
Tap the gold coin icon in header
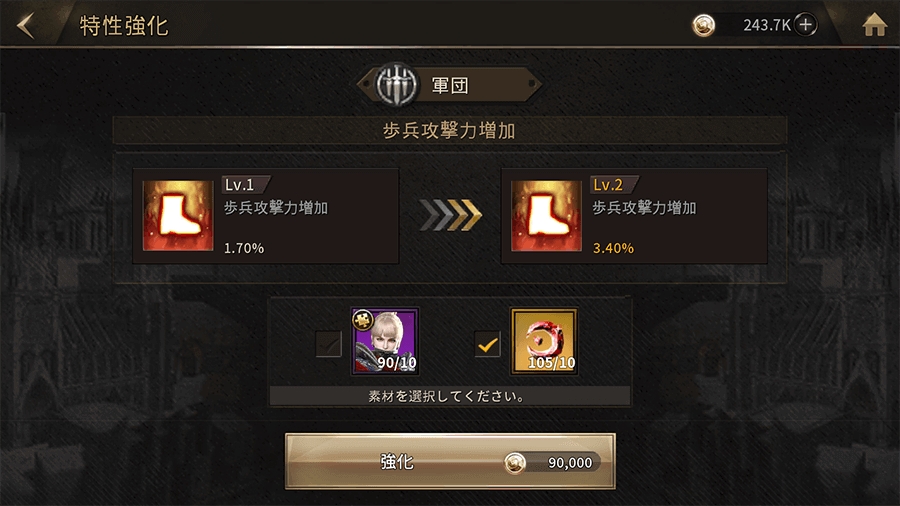point(703,25)
